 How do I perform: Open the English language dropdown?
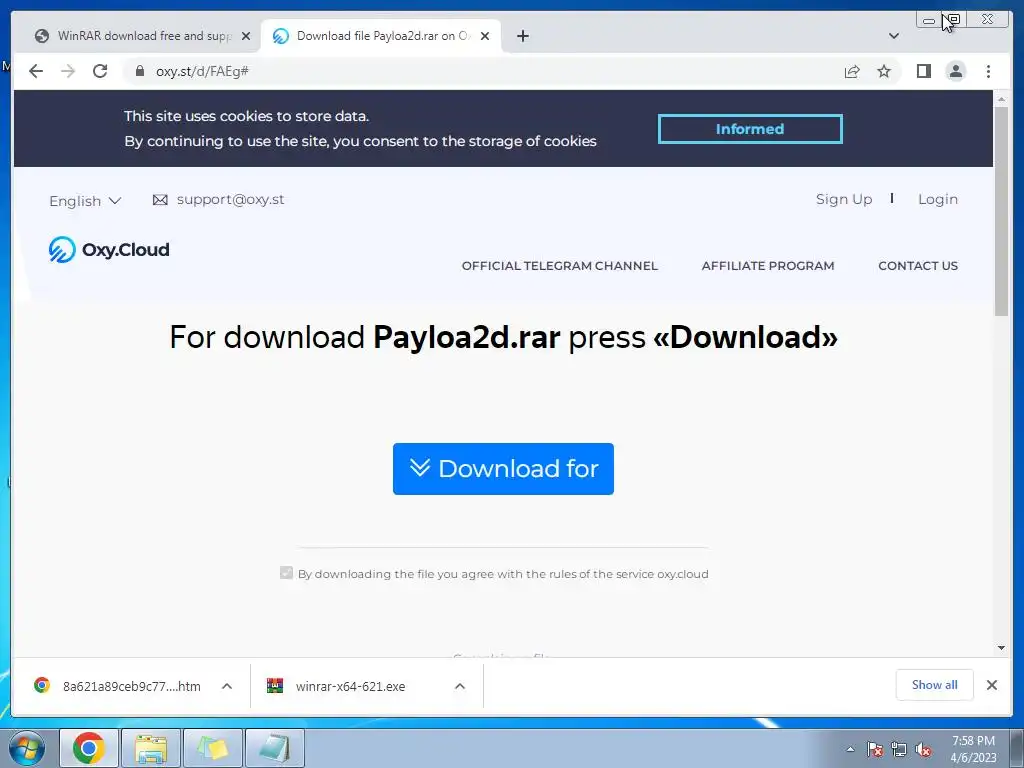point(85,200)
